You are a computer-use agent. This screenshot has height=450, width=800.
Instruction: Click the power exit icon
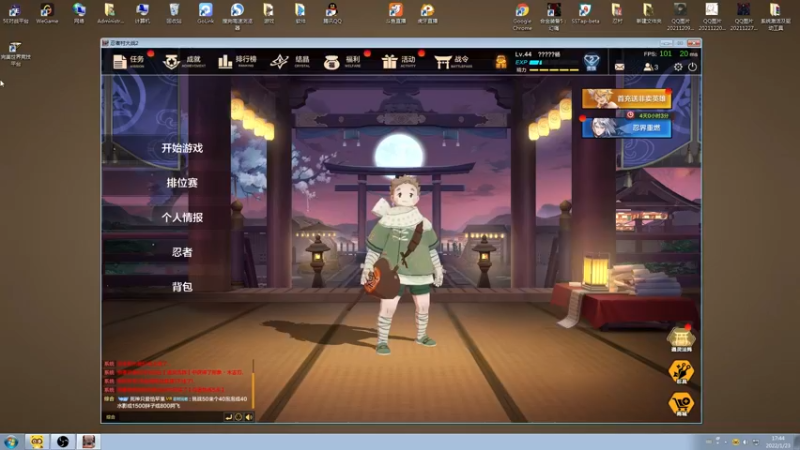pyautogui.click(x=692, y=67)
